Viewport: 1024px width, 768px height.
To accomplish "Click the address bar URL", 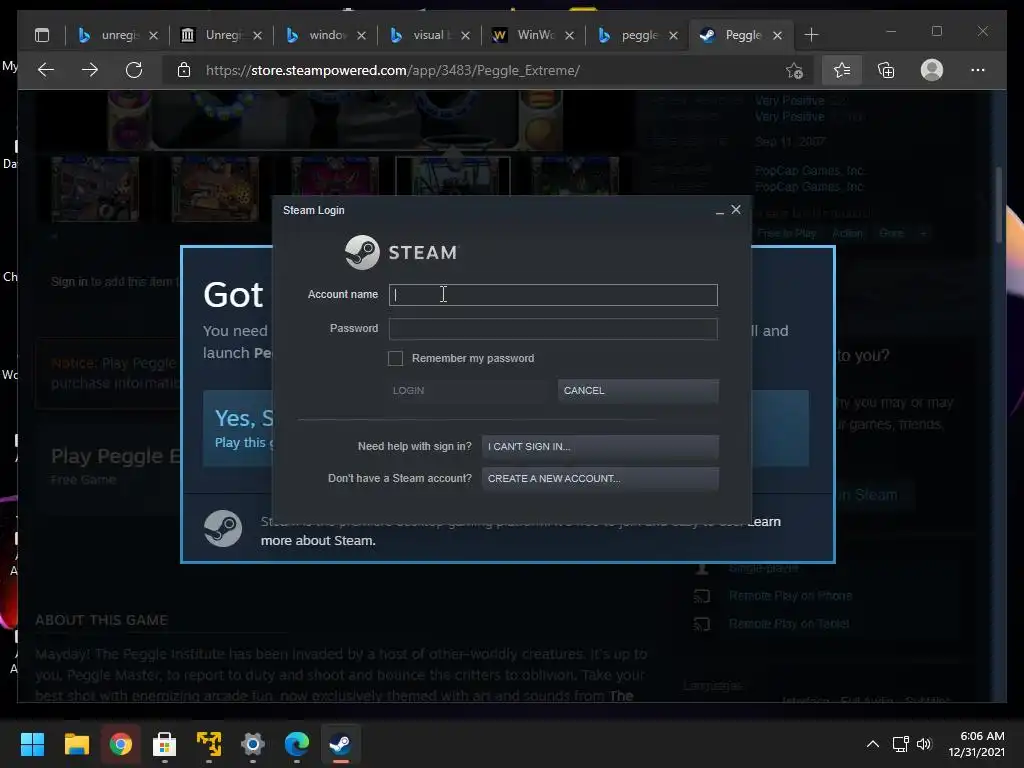I will point(392,70).
